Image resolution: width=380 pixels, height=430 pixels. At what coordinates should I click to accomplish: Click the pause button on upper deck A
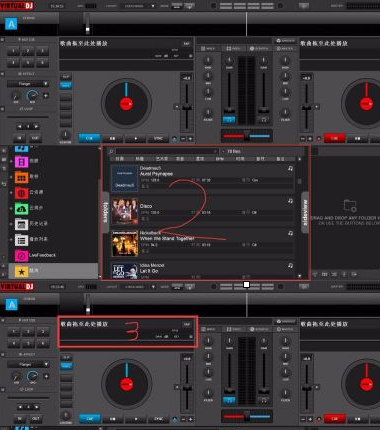coord(112,138)
